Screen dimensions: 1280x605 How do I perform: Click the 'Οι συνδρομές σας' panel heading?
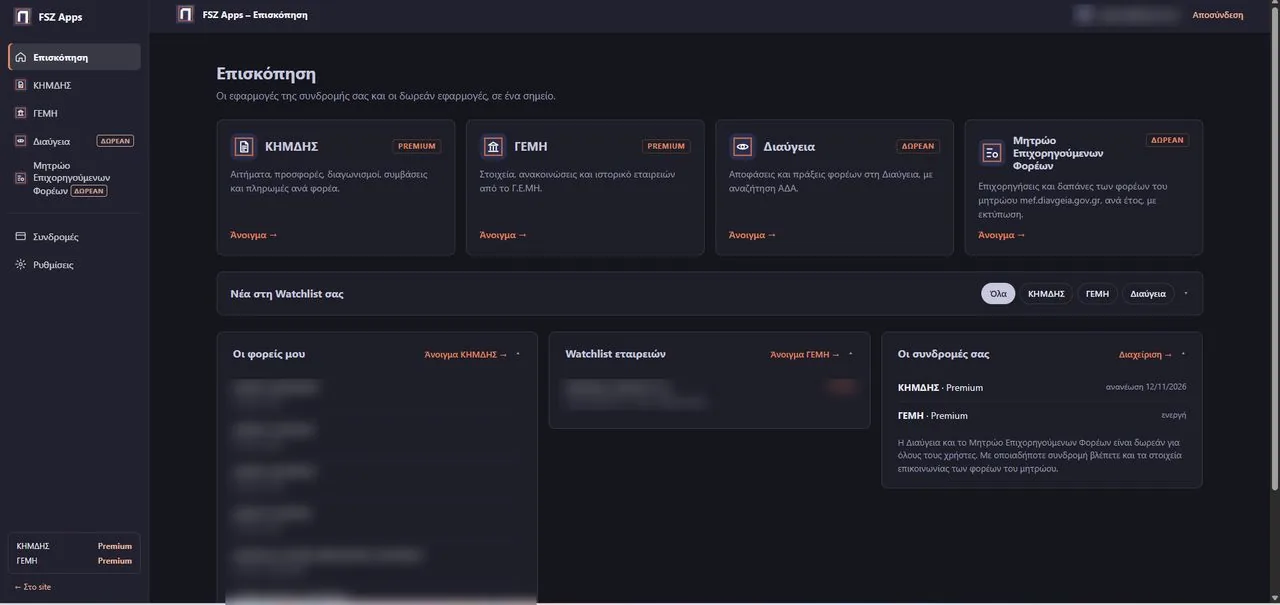click(x=944, y=354)
